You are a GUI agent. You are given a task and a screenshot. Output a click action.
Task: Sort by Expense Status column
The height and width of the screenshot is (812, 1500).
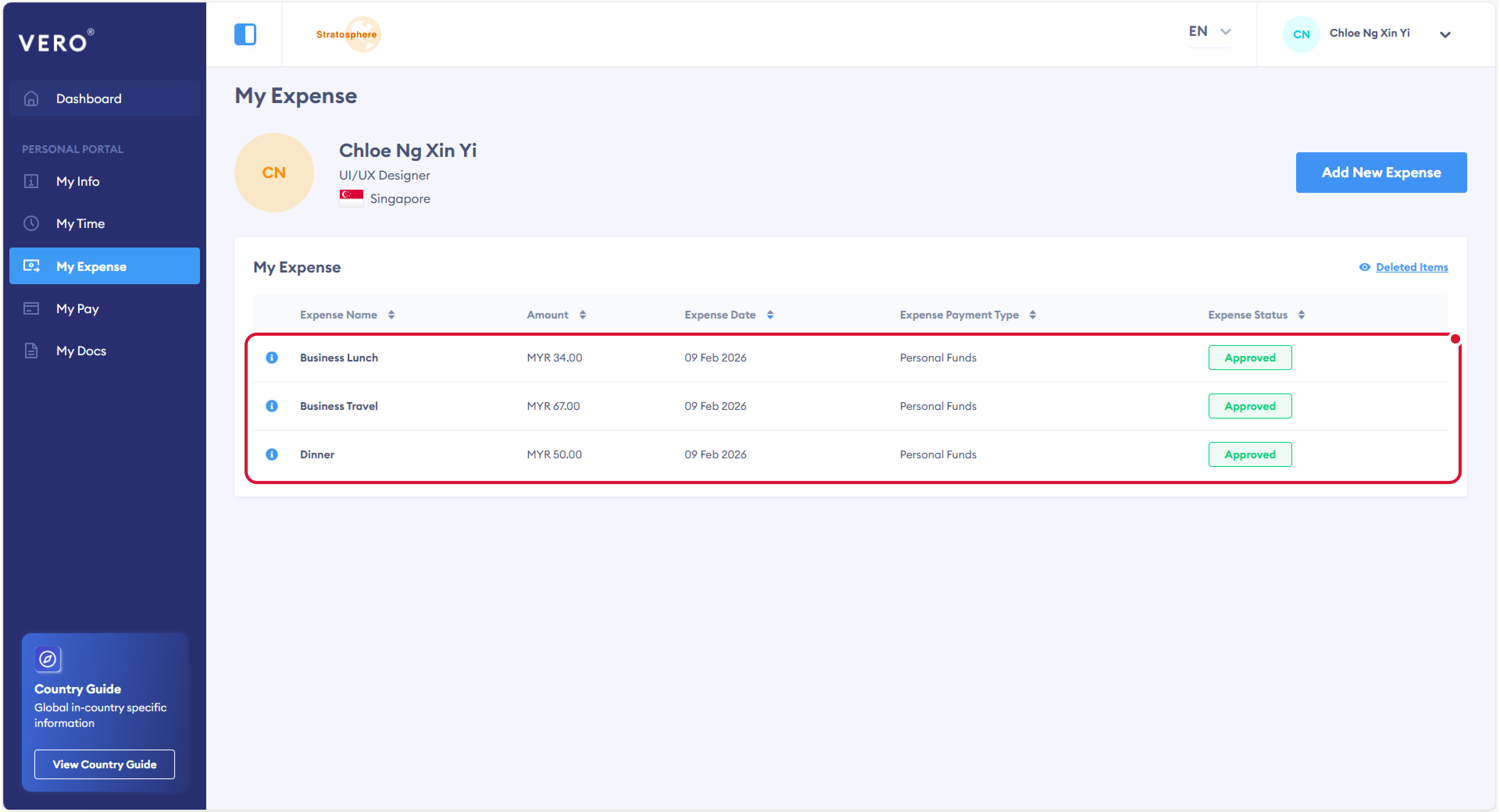coord(1301,315)
